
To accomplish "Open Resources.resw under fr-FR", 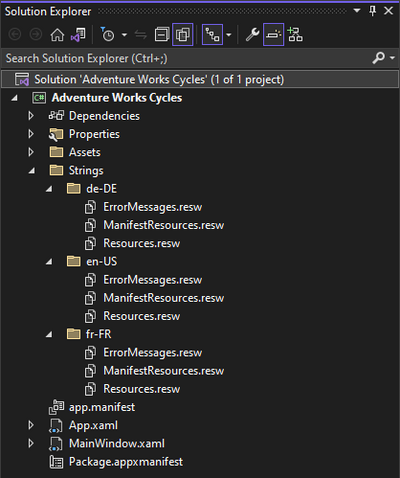I will pos(141,389).
